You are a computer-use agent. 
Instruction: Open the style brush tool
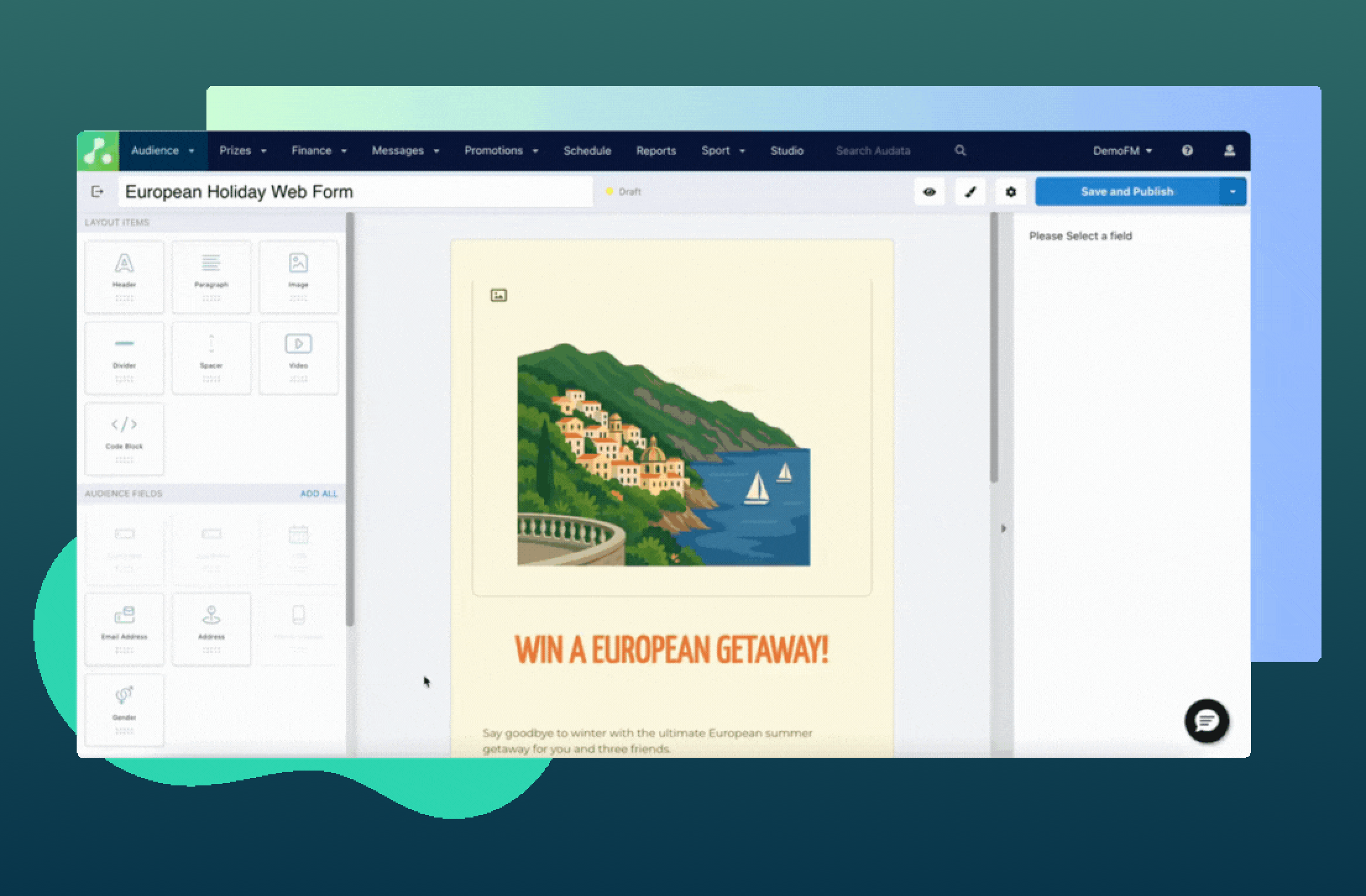tap(970, 192)
